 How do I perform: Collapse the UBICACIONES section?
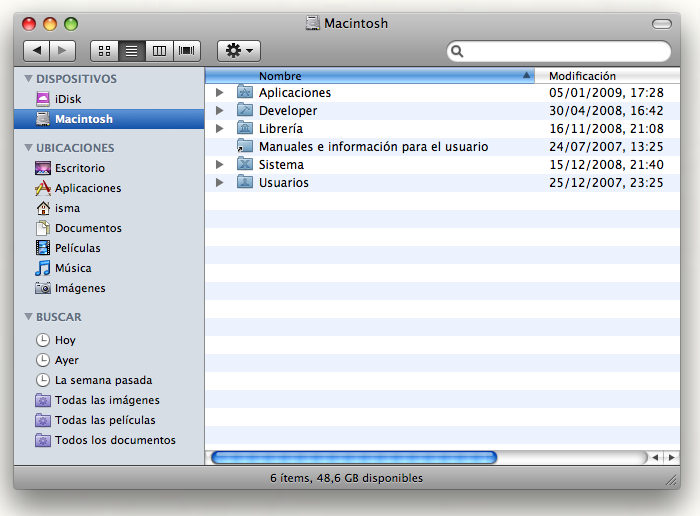tap(29, 147)
